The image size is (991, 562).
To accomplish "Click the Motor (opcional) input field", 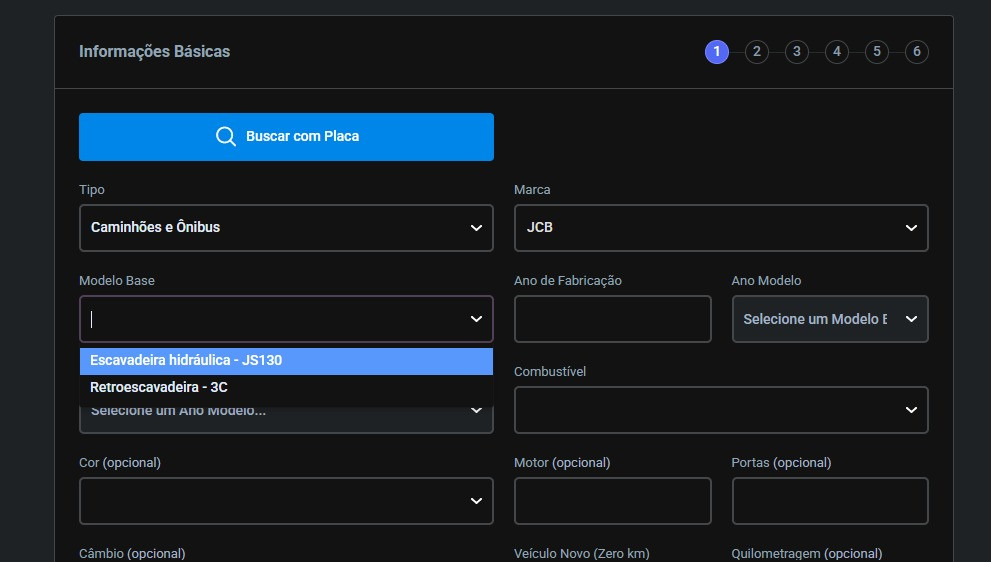I will coord(612,501).
